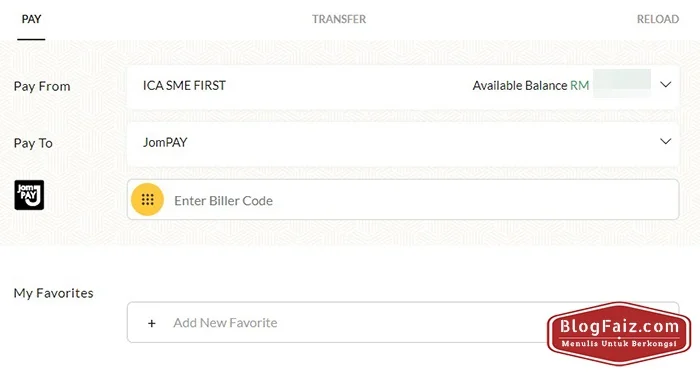Screen dimensions: 700x375
Task: Click the JomPAY logo icon
Action: click(x=29, y=195)
